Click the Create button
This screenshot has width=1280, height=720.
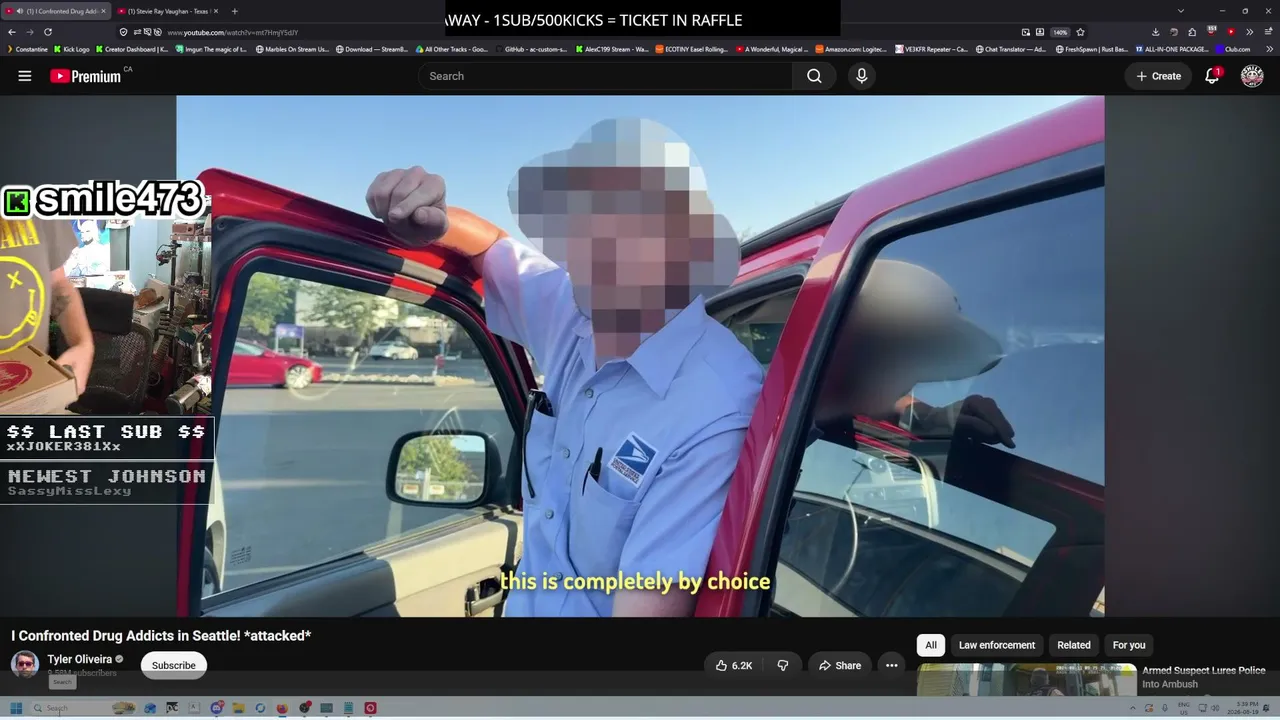(x=1158, y=76)
